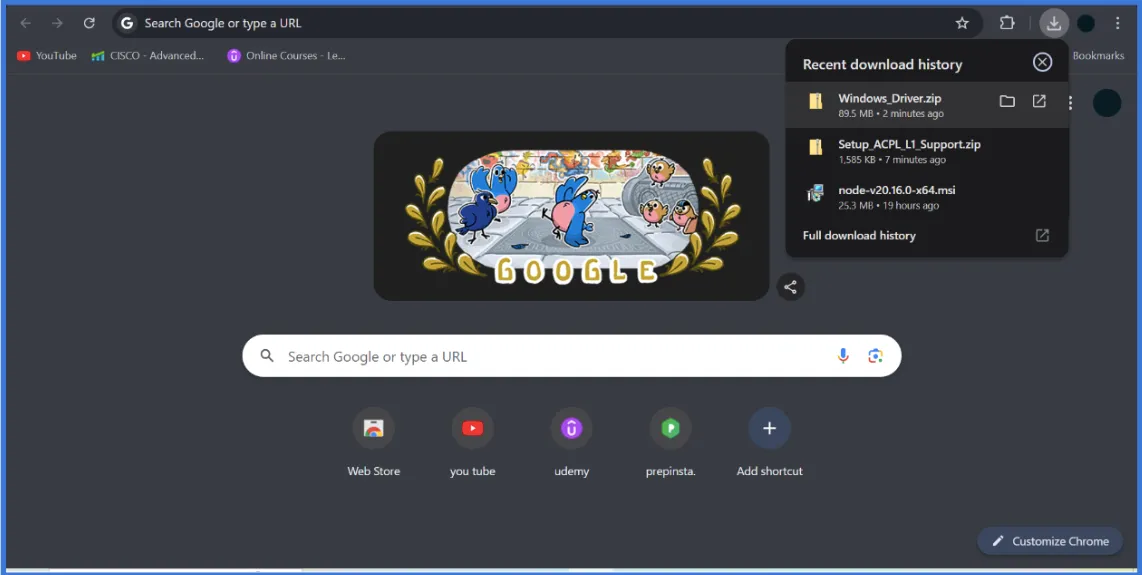The width and height of the screenshot is (1142, 575).
Task: Share the Google Doodle
Action: [790, 287]
